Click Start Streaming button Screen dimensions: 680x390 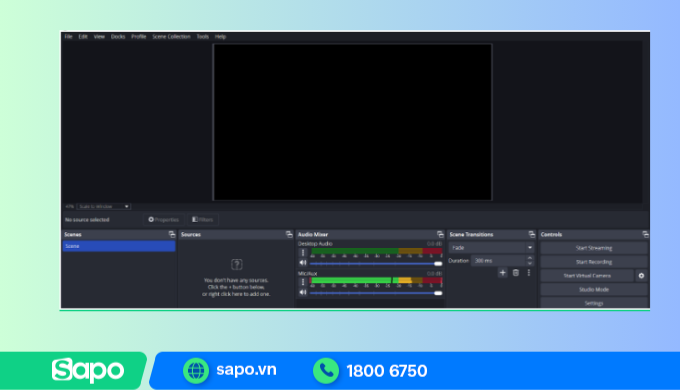coord(594,248)
